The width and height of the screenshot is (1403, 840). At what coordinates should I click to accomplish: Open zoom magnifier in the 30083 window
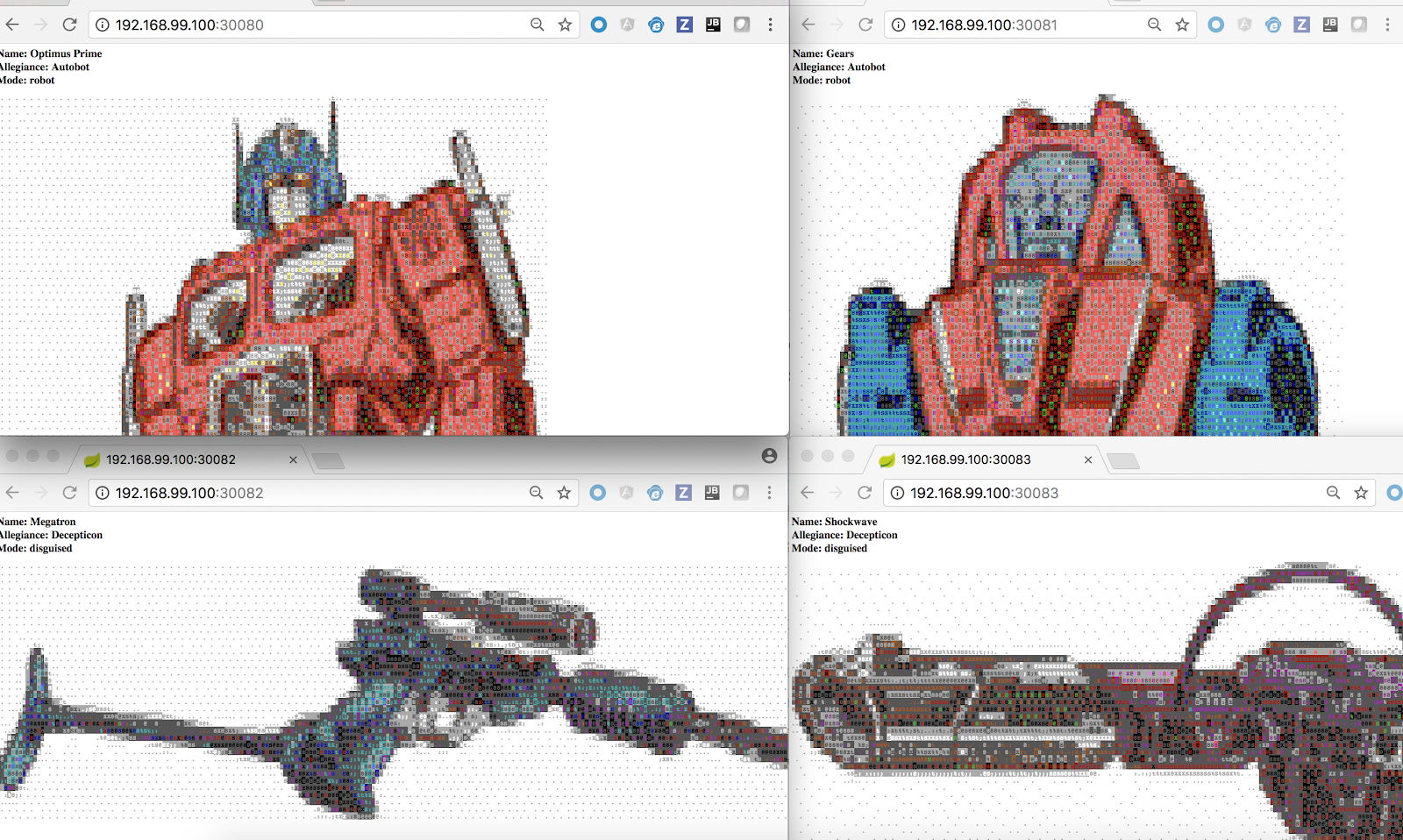pos(1334,493)
